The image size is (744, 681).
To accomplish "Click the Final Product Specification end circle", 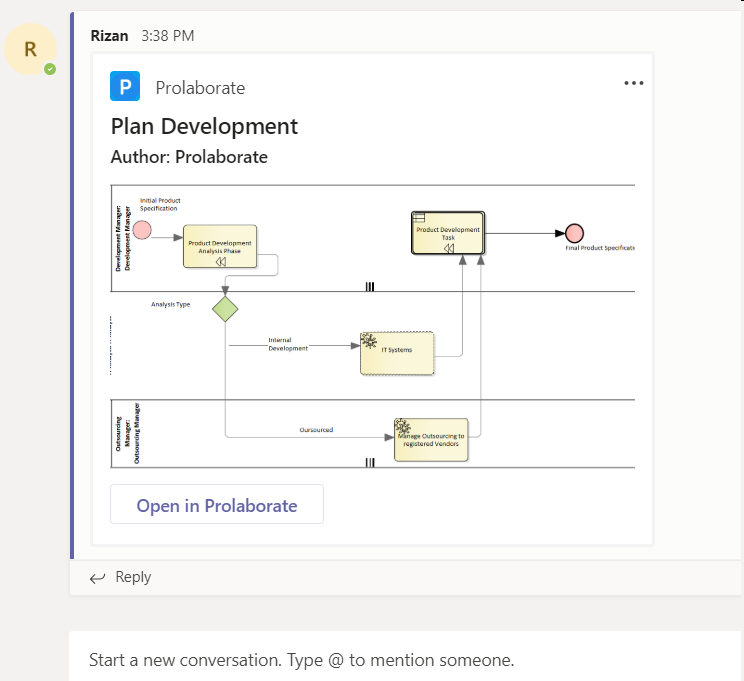I will (573, 233).
